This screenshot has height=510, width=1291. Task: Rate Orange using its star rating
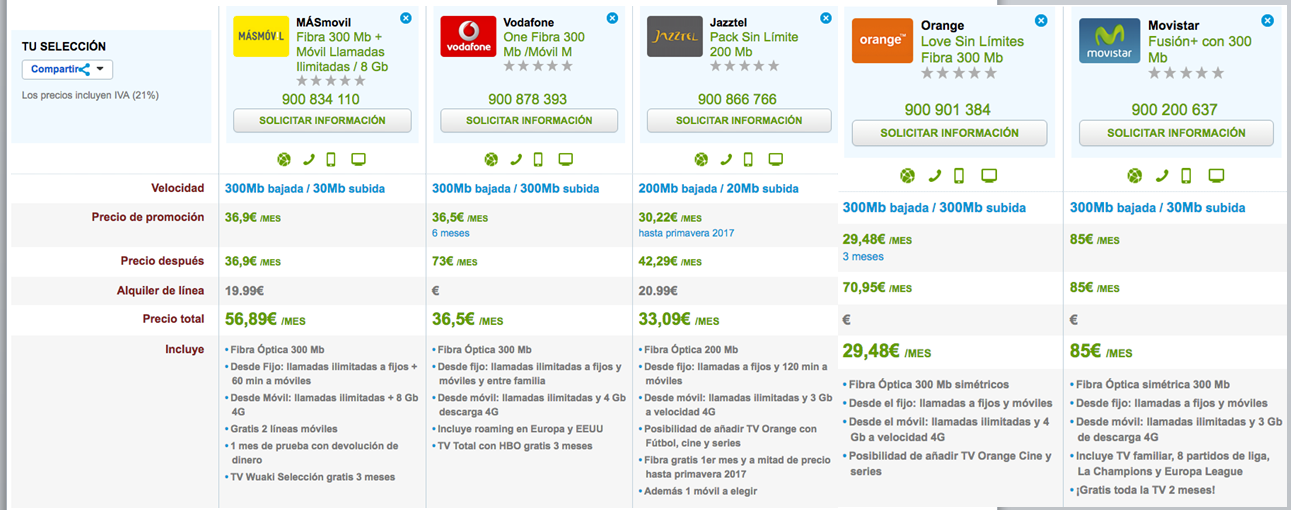click(958, 73)
